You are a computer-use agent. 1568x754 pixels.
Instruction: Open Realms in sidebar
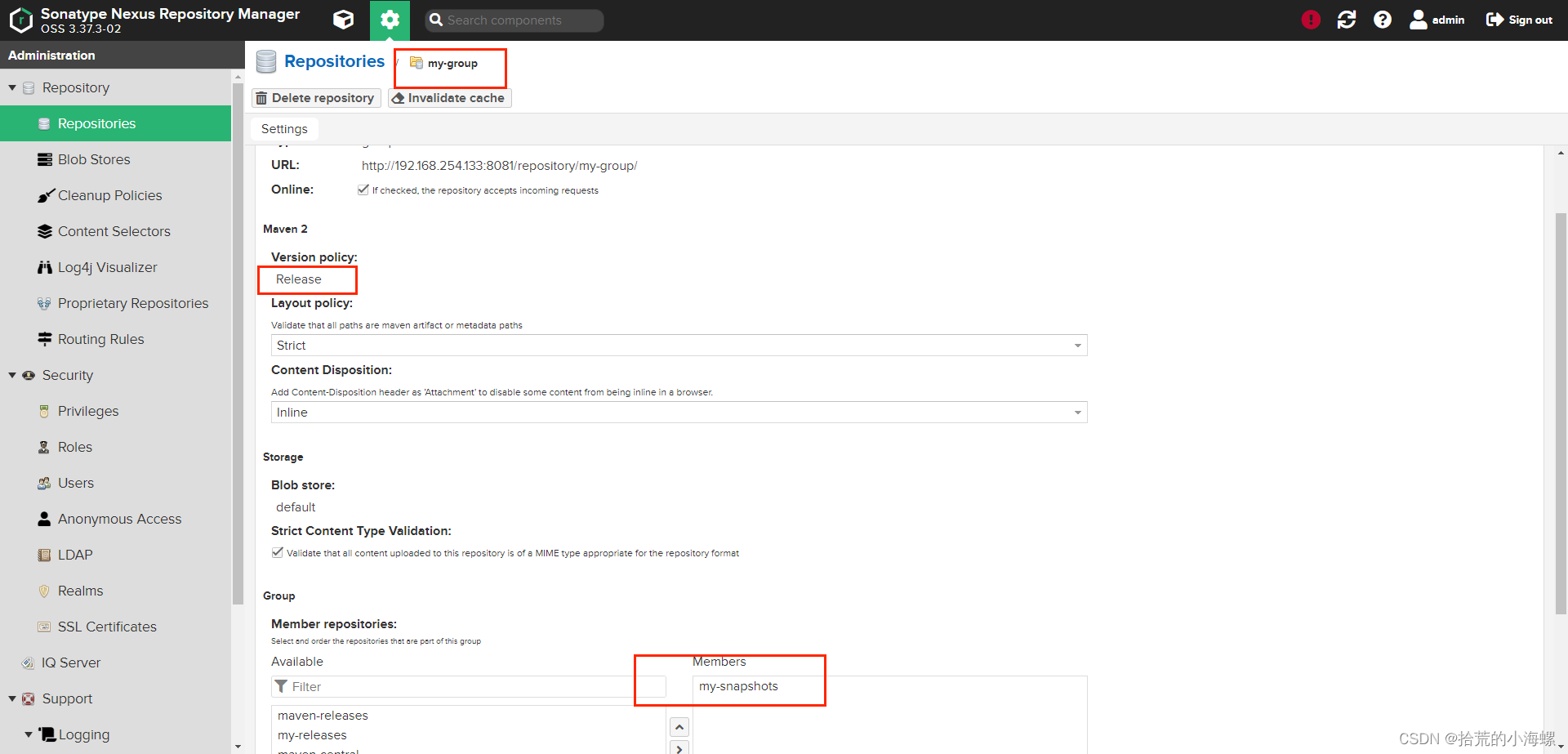pyautogui.click(x=116, y=591)
